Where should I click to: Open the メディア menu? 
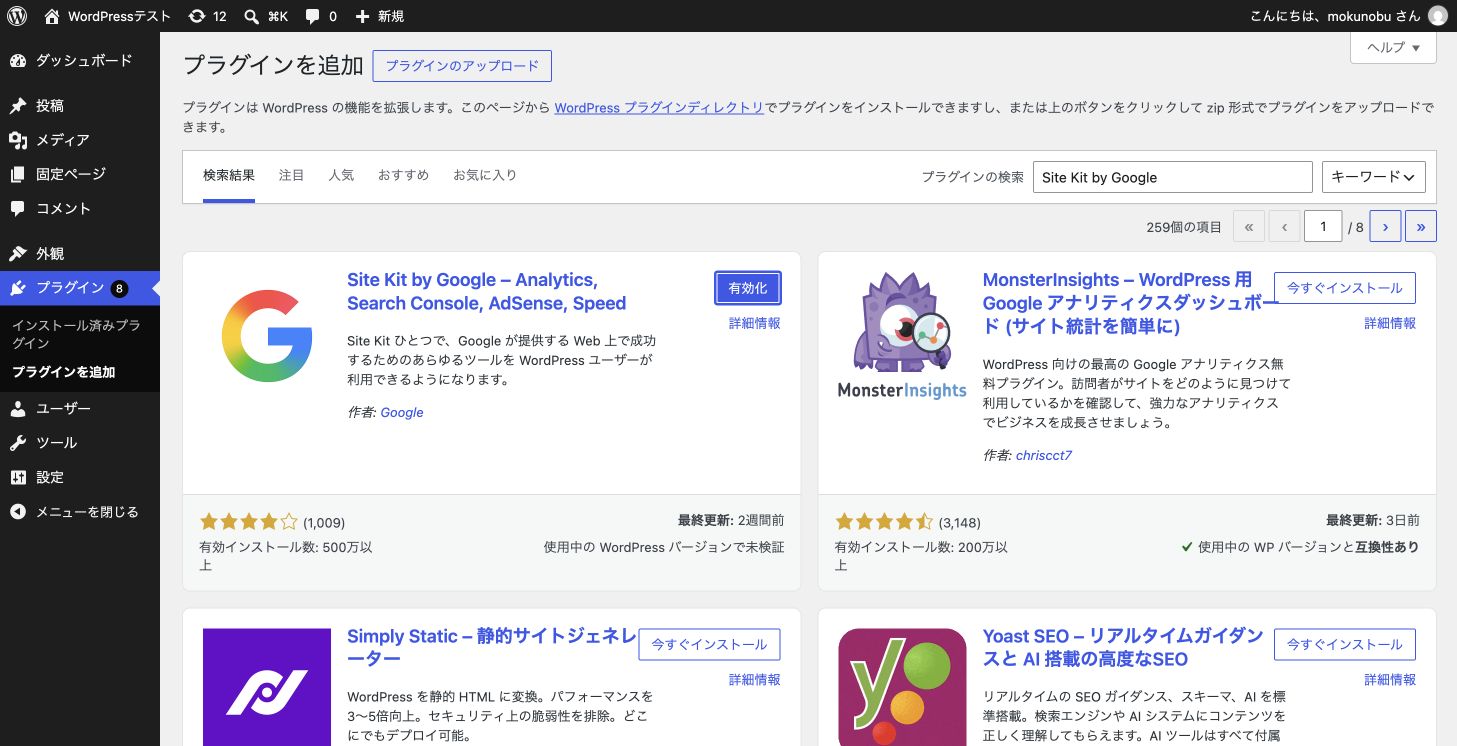point(80,140)
